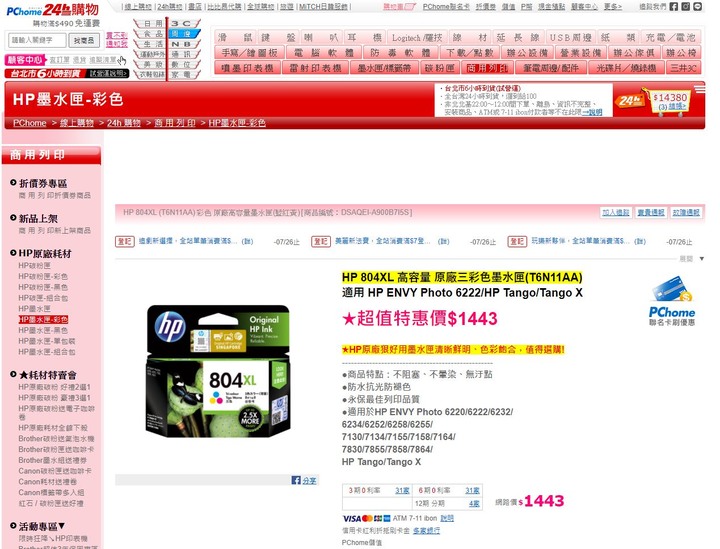Select the 3C category tab

coord(182,23)
